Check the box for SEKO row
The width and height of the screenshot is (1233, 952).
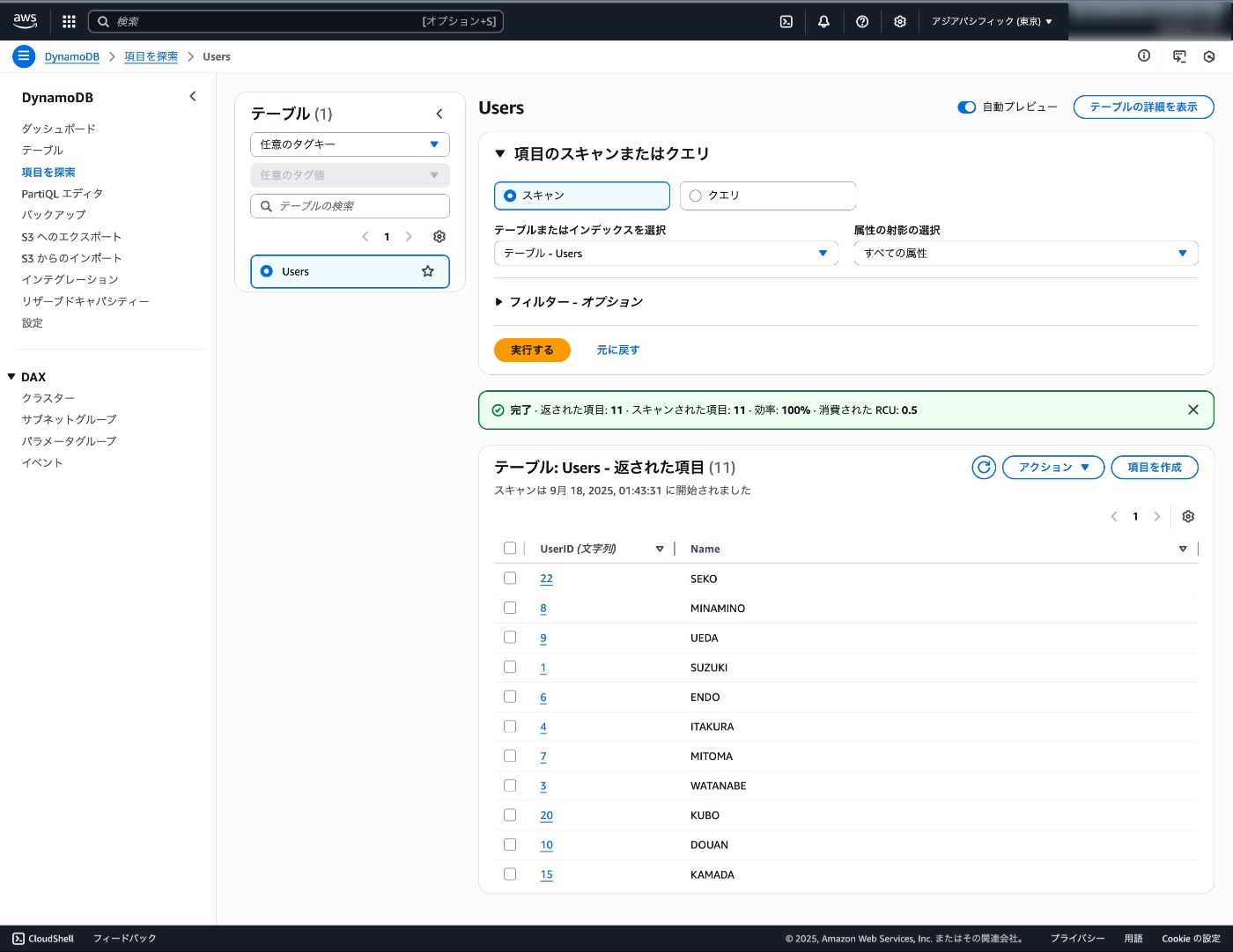(510, 578)
